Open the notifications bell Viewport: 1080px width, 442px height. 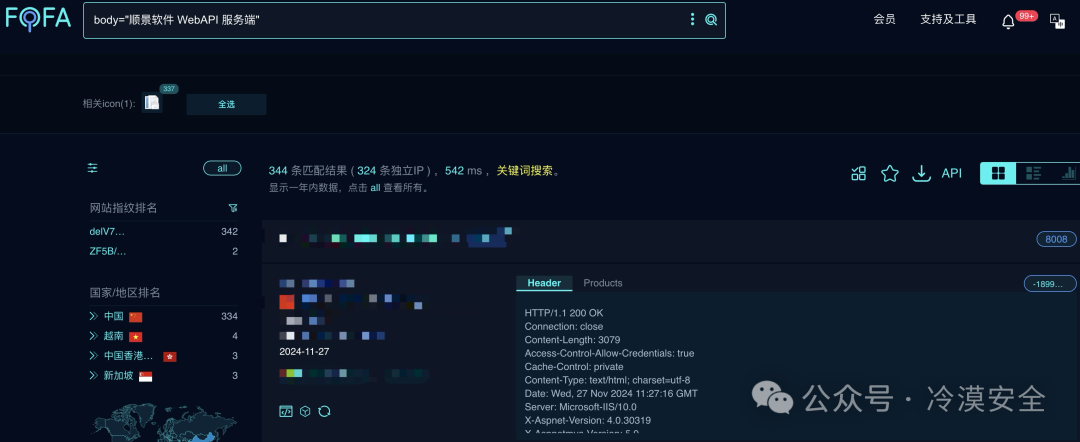[1008, 21]
